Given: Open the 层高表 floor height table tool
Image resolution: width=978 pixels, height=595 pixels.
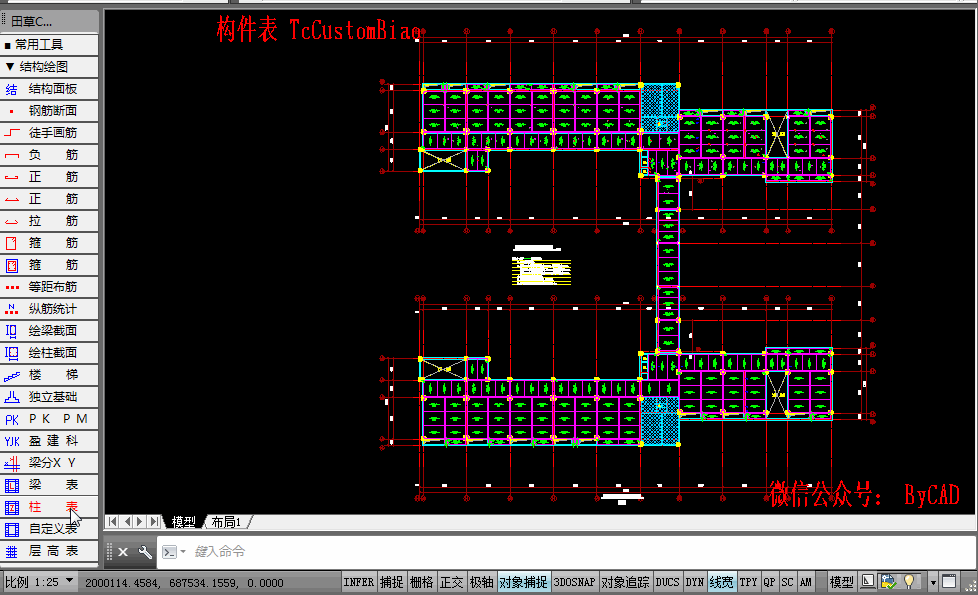Looking at the screenshot, I should [49, 551].
